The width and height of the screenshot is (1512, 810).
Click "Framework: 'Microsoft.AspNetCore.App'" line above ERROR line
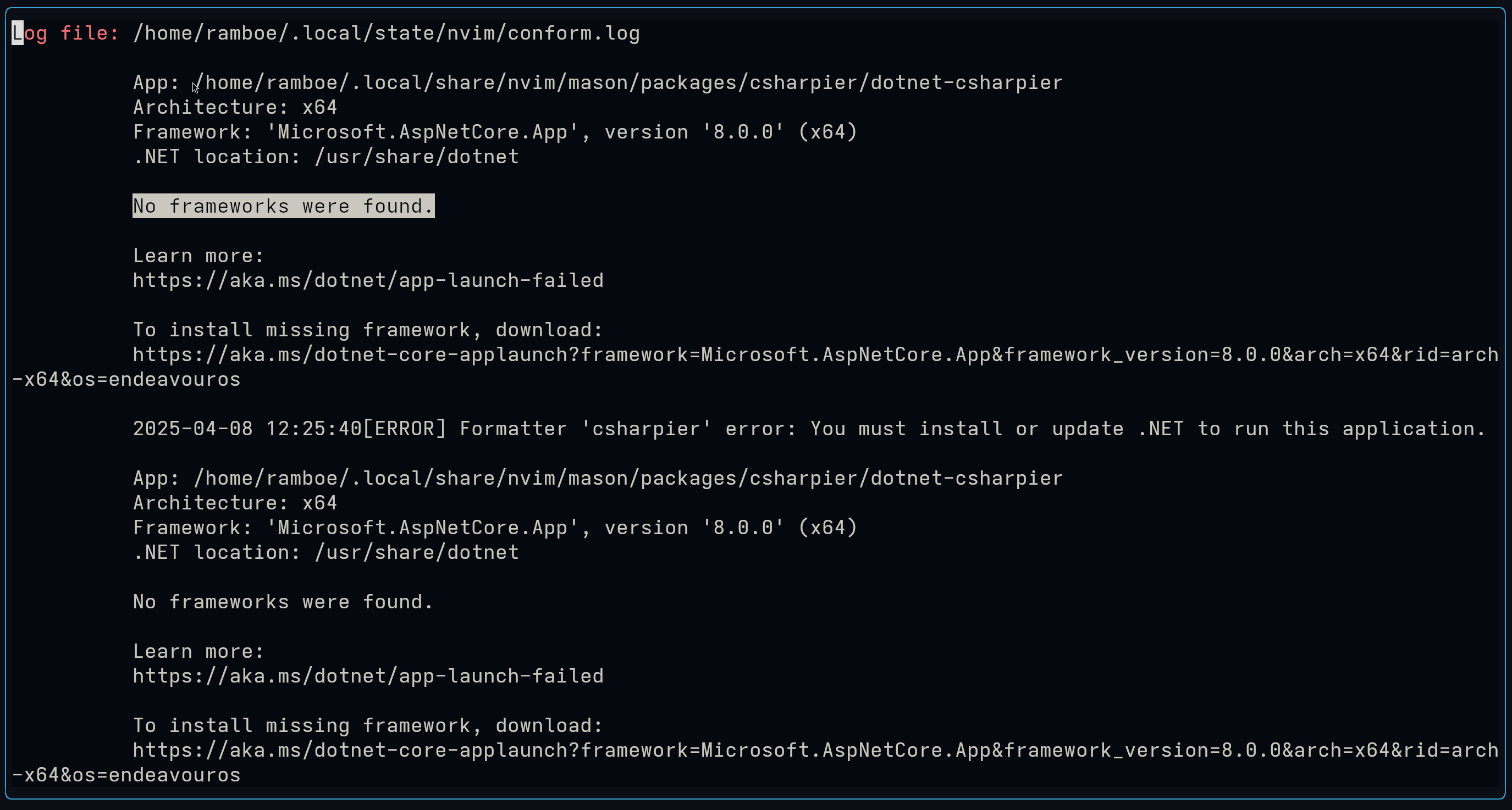tap(495, 132)
